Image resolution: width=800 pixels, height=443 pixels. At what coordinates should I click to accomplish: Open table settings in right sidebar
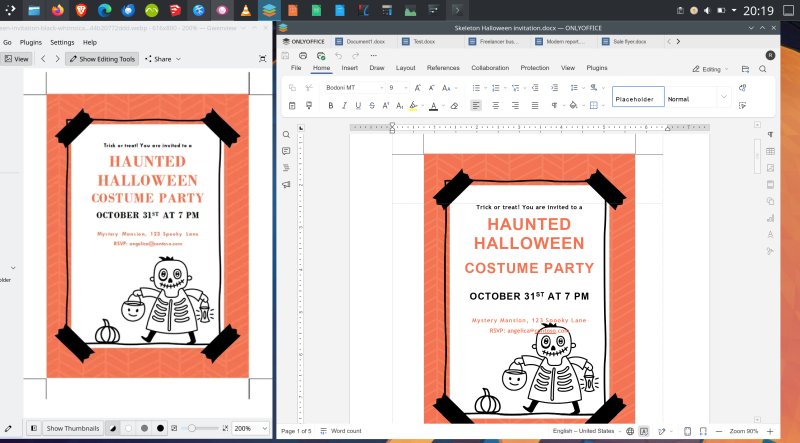[x=770, y=151]
